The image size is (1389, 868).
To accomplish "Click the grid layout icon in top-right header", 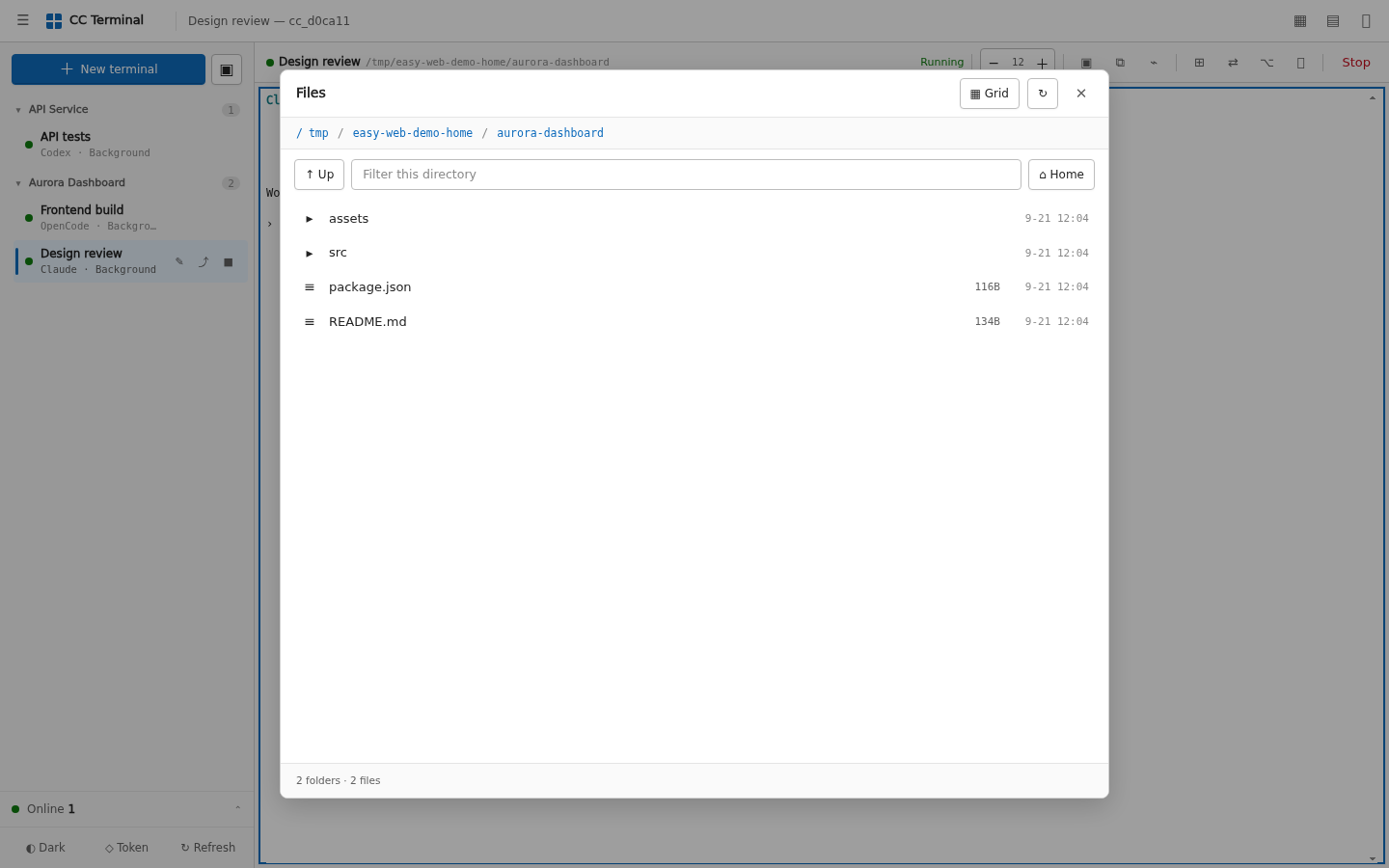I will (1300, 20).
